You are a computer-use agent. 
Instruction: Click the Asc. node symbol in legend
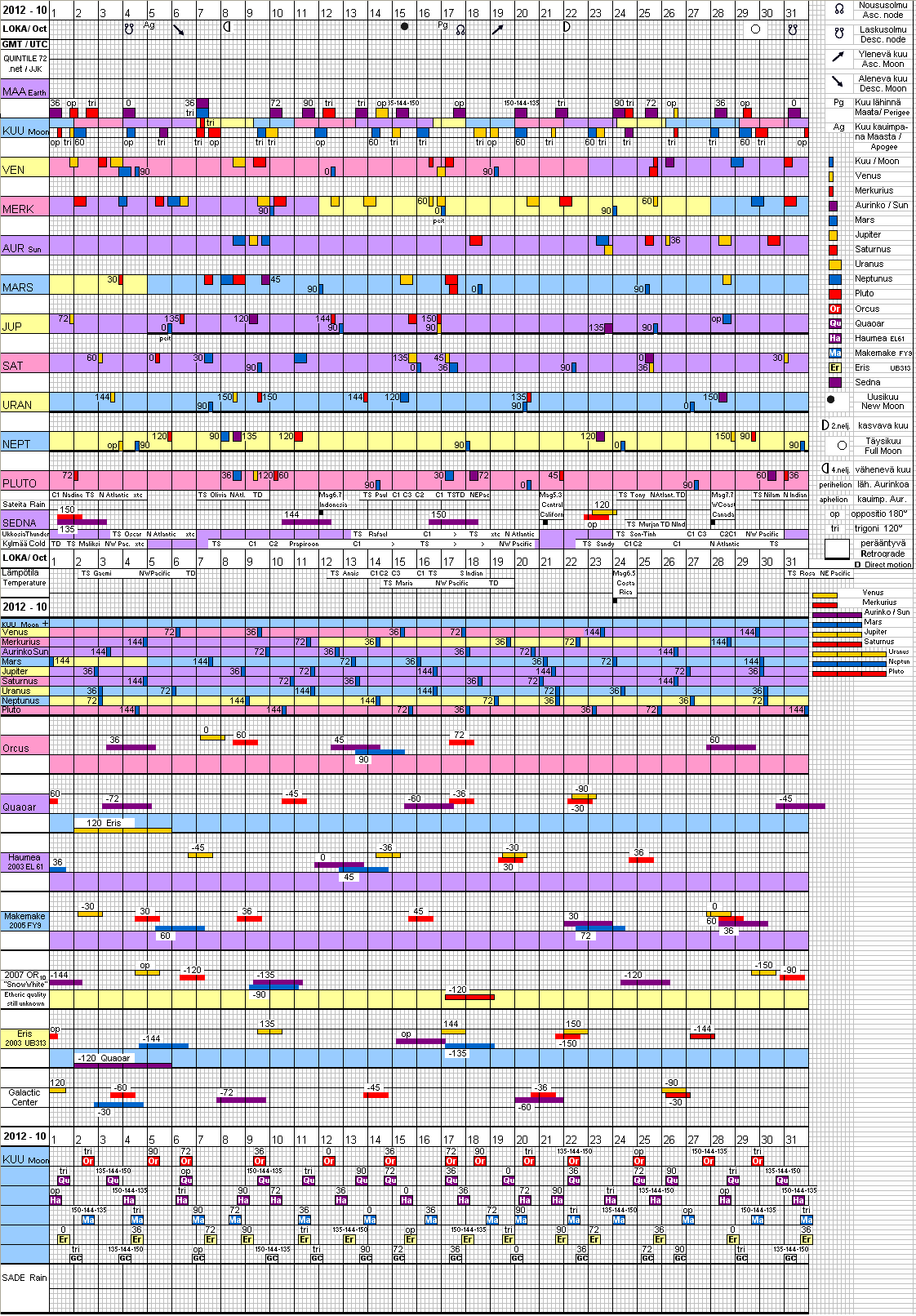click(838, 10)
